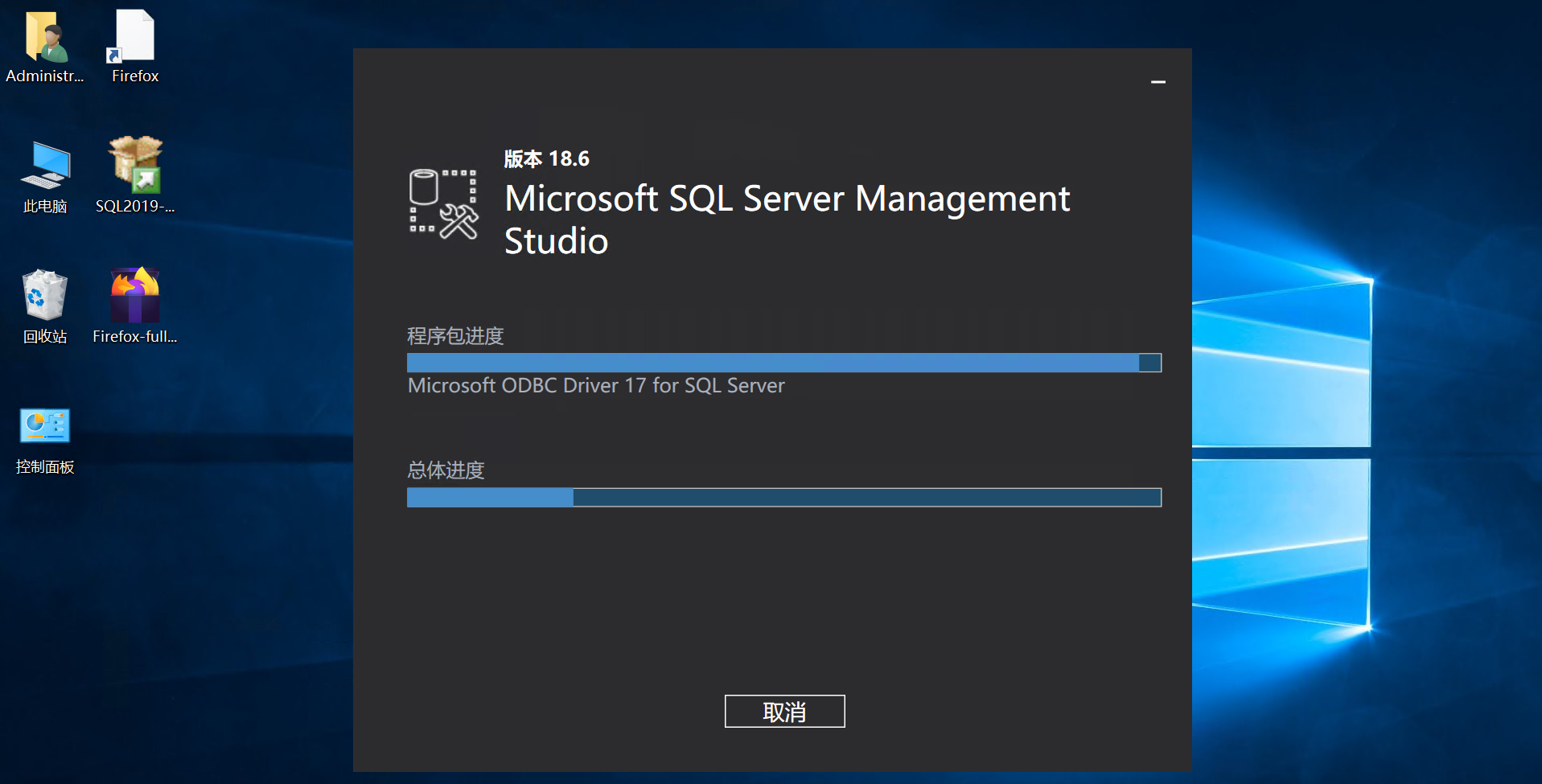Screen dimensions: 1542x784
Task: Click the 总体进度 label text
Action: 446,470
